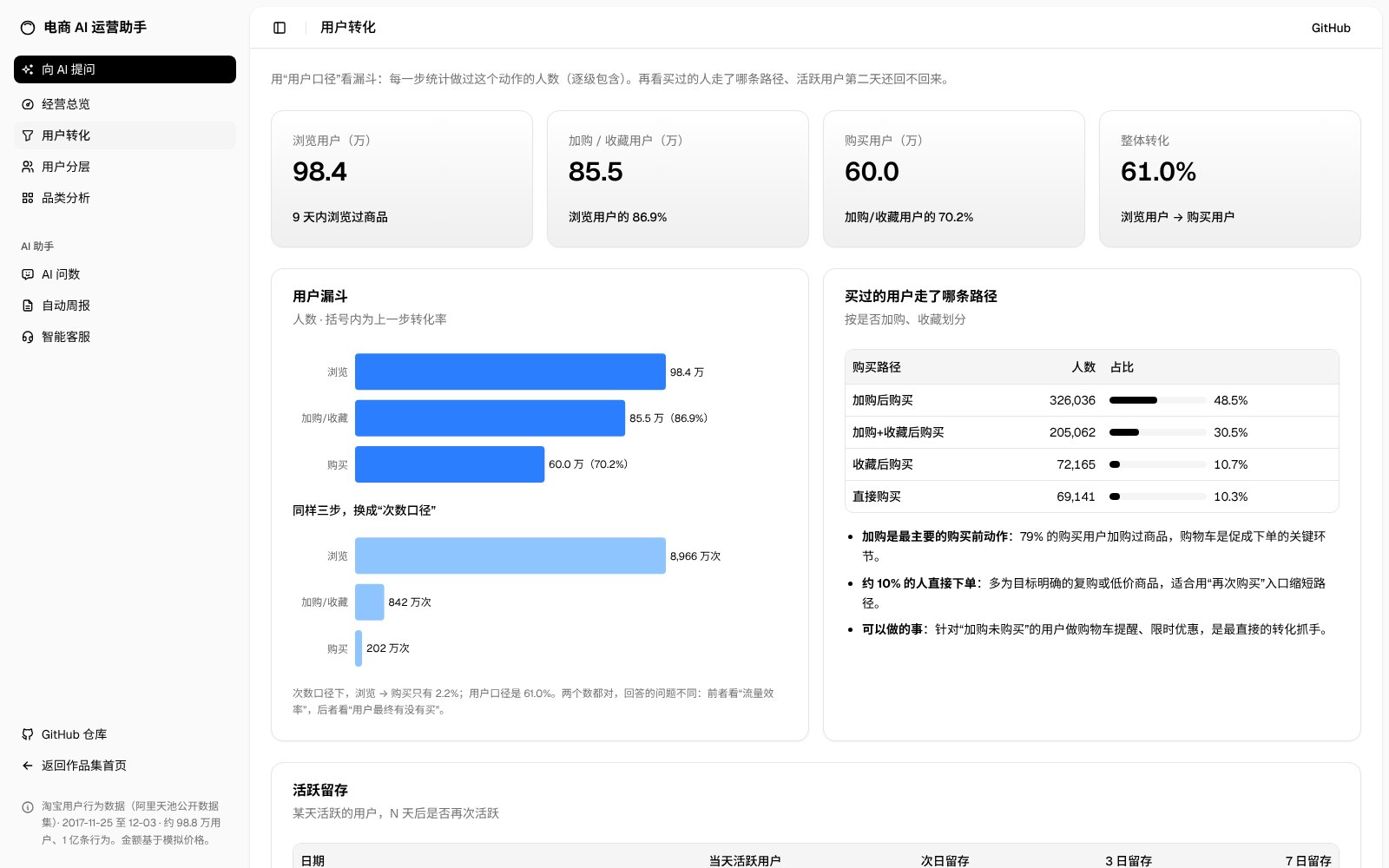Open the GitHub link in header
Screen dimensions: 1389x868
tap(1331, 28)
